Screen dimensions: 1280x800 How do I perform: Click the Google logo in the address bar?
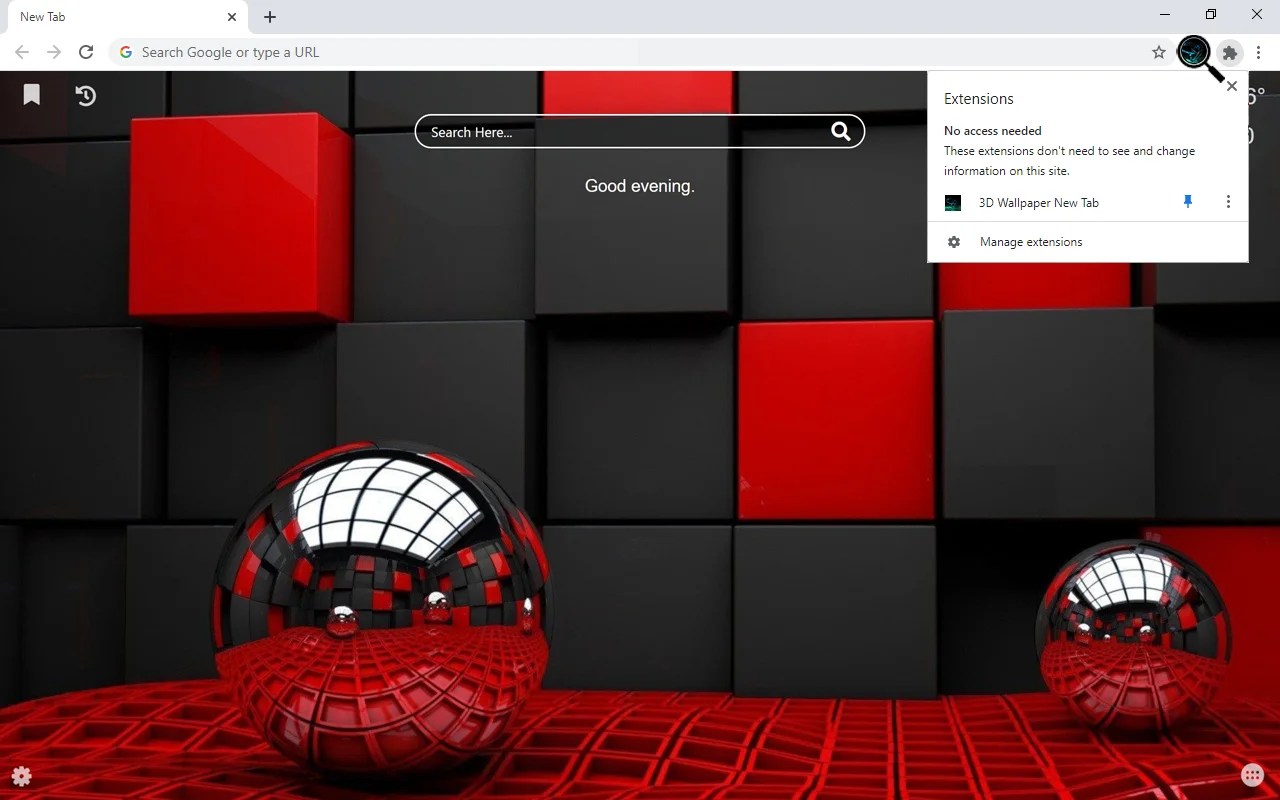click(x=125, y=52)
